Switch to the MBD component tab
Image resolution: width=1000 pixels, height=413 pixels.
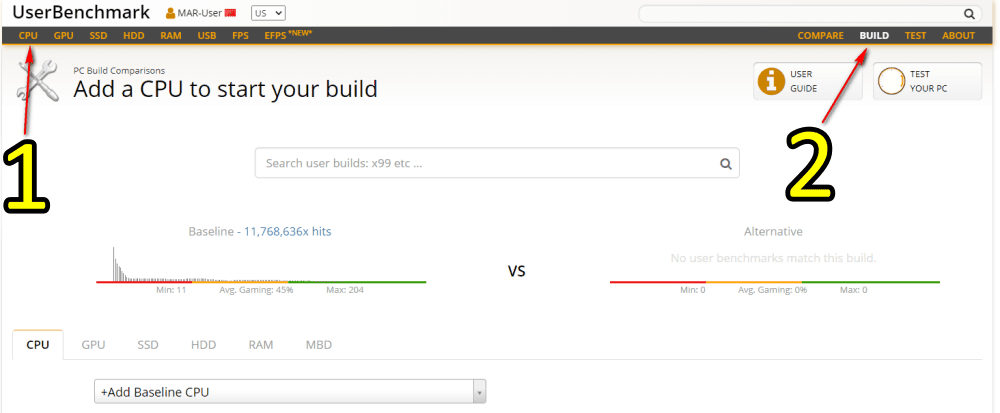[318, 345]
